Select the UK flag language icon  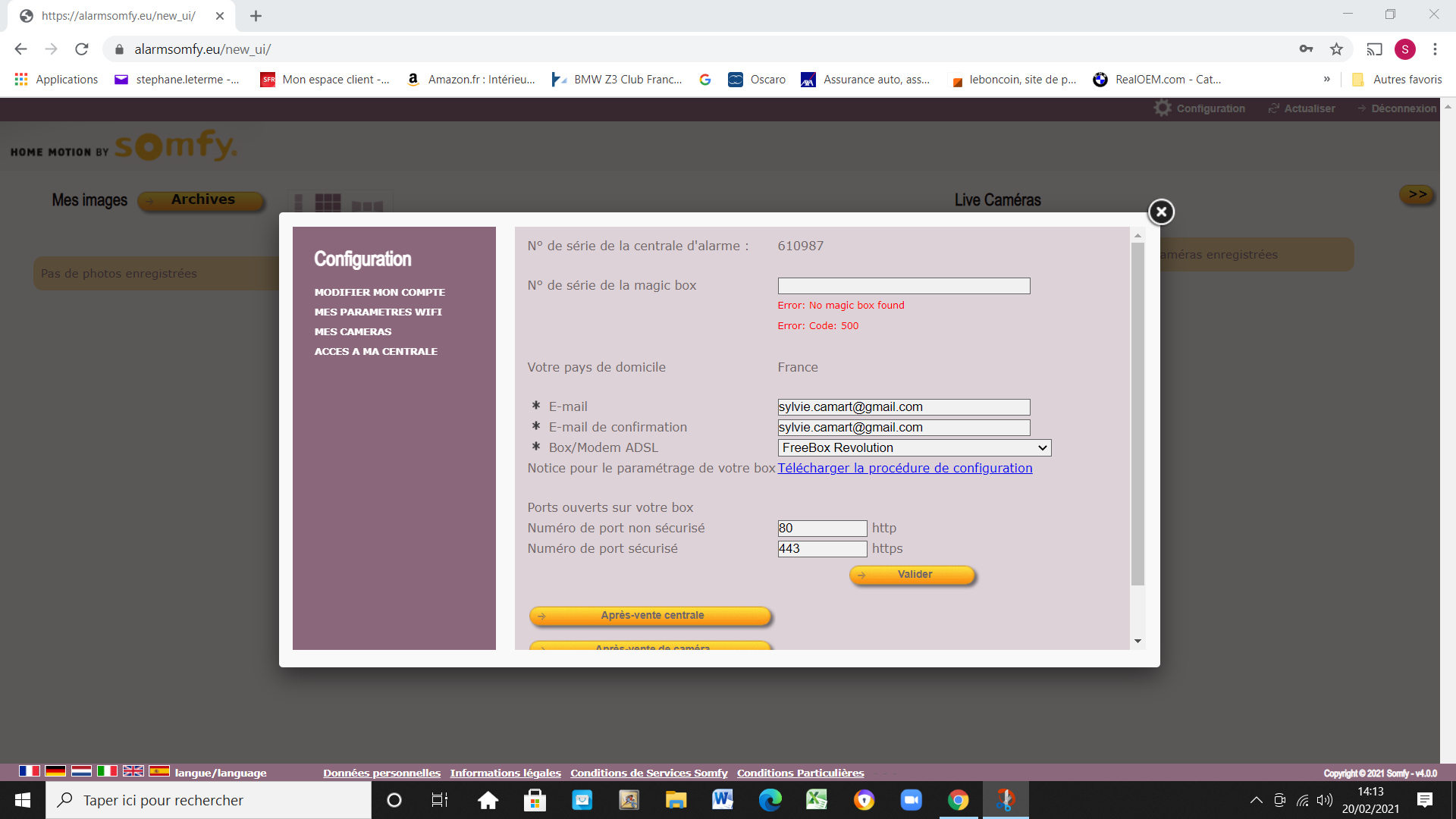click(133, 771)
